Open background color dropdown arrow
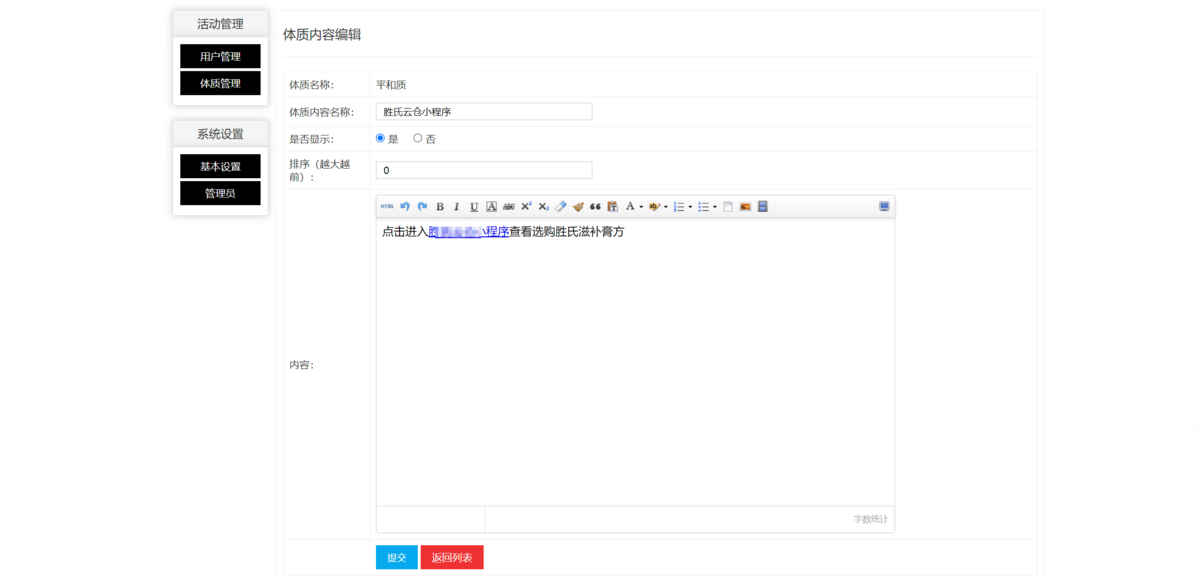 [666, 207]
